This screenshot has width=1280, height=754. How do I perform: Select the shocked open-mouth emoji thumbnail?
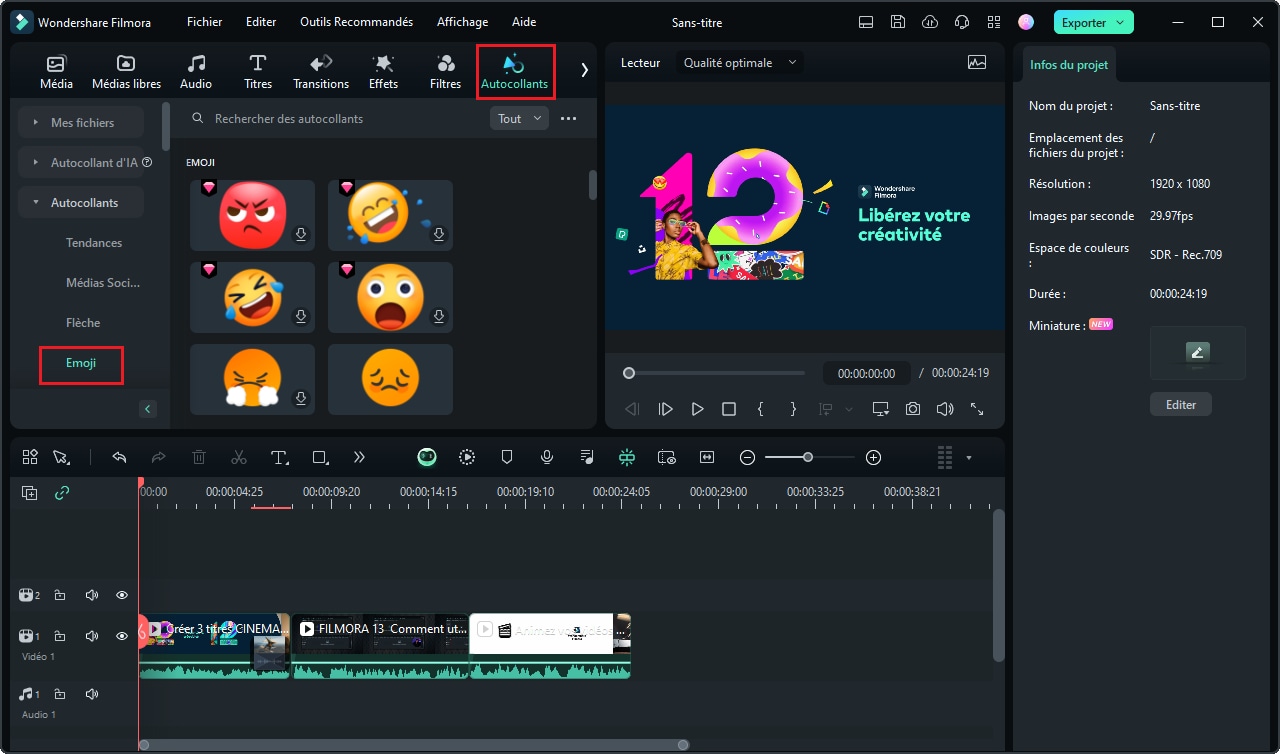pyautogui.click(x=390, y=297)
